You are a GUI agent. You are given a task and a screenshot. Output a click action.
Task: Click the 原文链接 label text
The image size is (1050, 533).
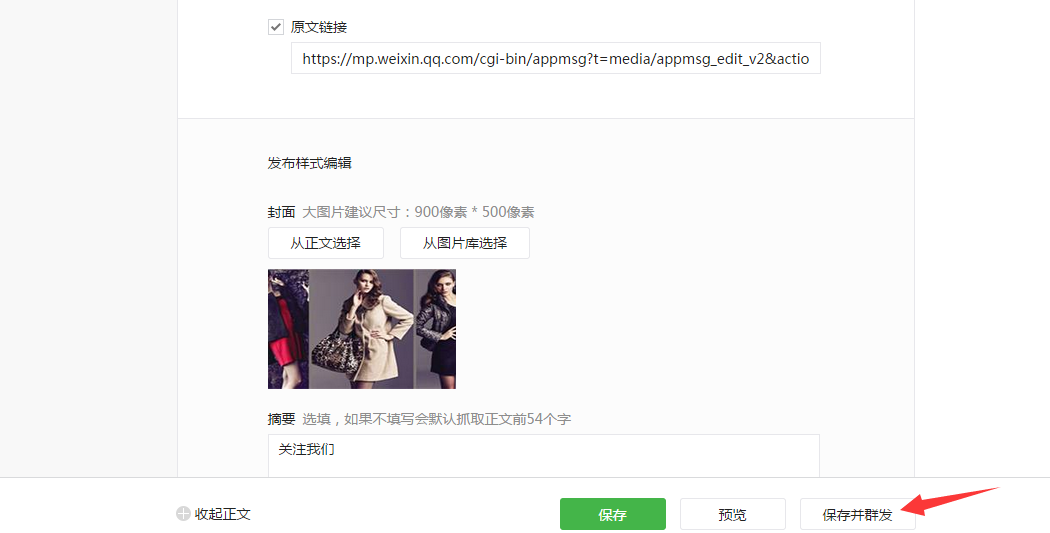(x=319, y=27)
